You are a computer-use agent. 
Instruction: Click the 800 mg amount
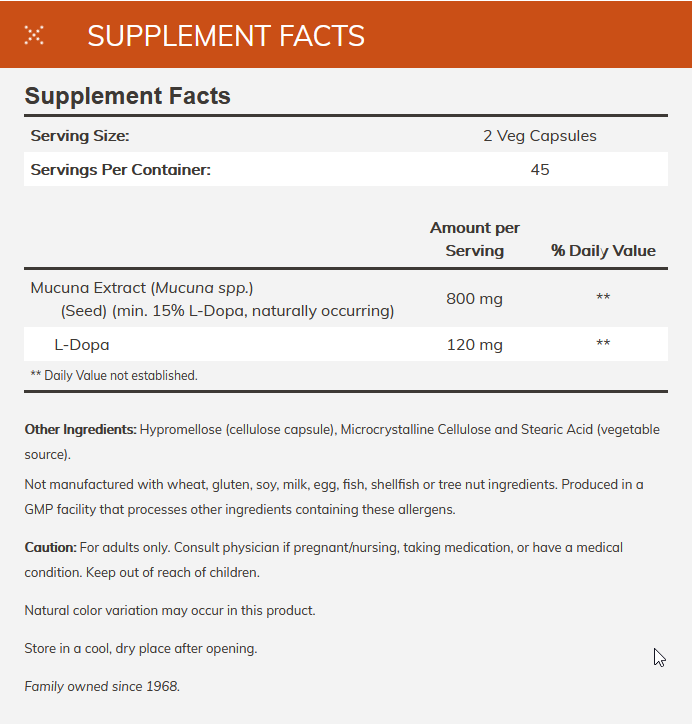474,298
